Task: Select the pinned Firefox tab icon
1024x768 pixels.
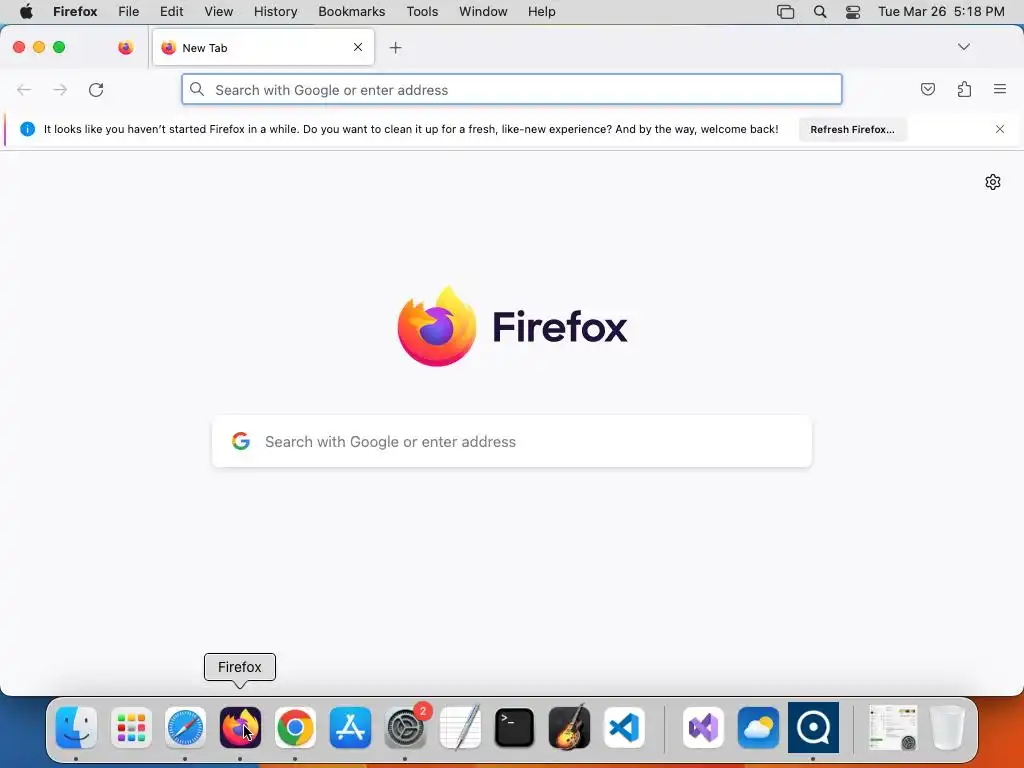Action: (x=126, y=47)
